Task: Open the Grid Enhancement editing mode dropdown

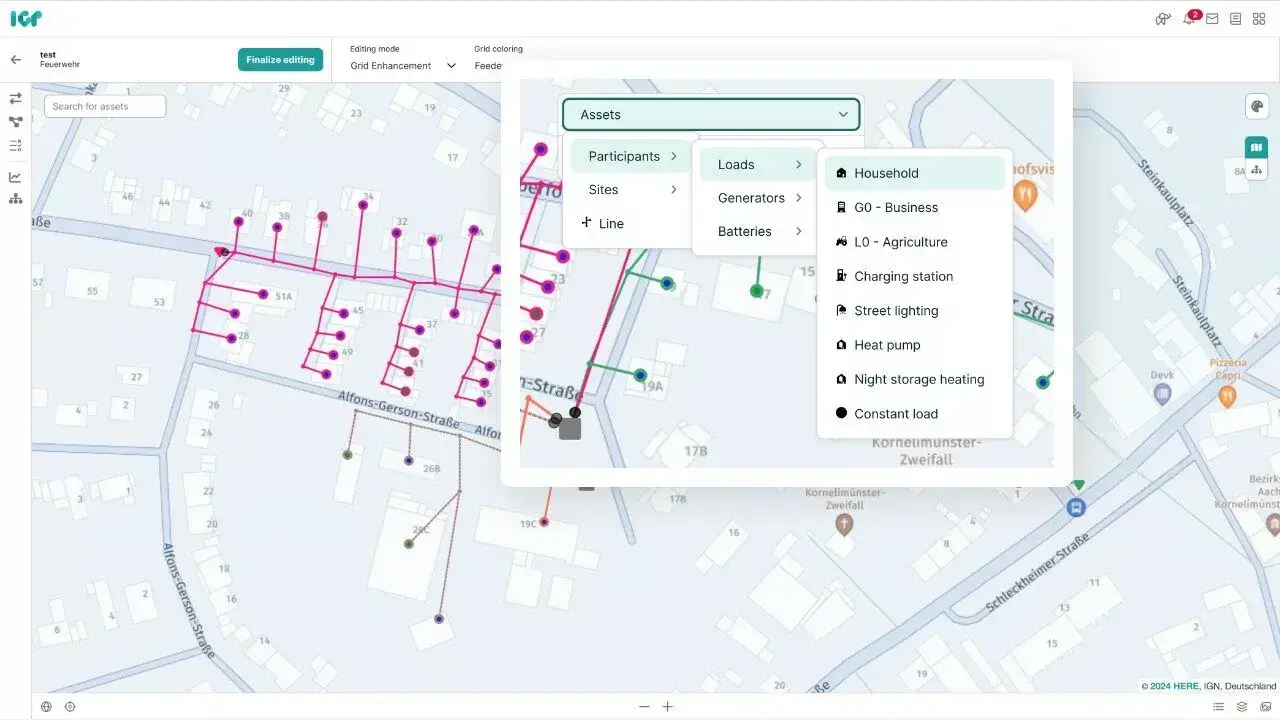Action: pyautogui.click(x=403, y=66)
